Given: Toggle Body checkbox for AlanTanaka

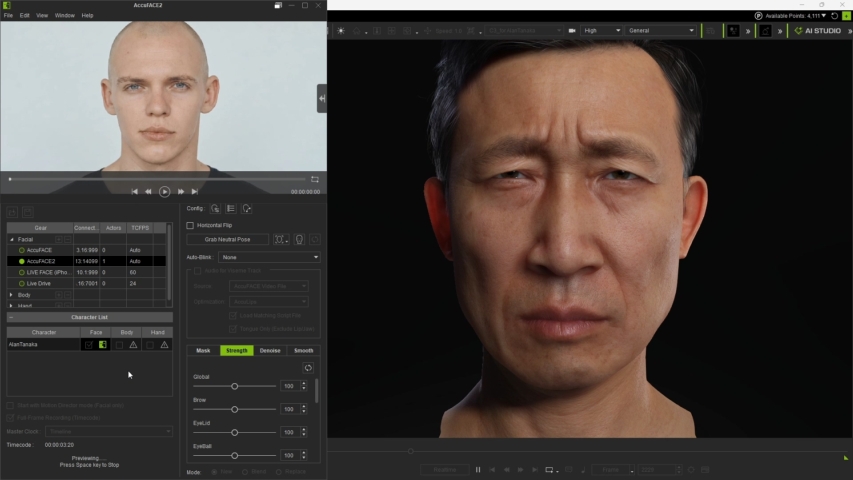Looking at the screenshot, I should tap(119, 344).
